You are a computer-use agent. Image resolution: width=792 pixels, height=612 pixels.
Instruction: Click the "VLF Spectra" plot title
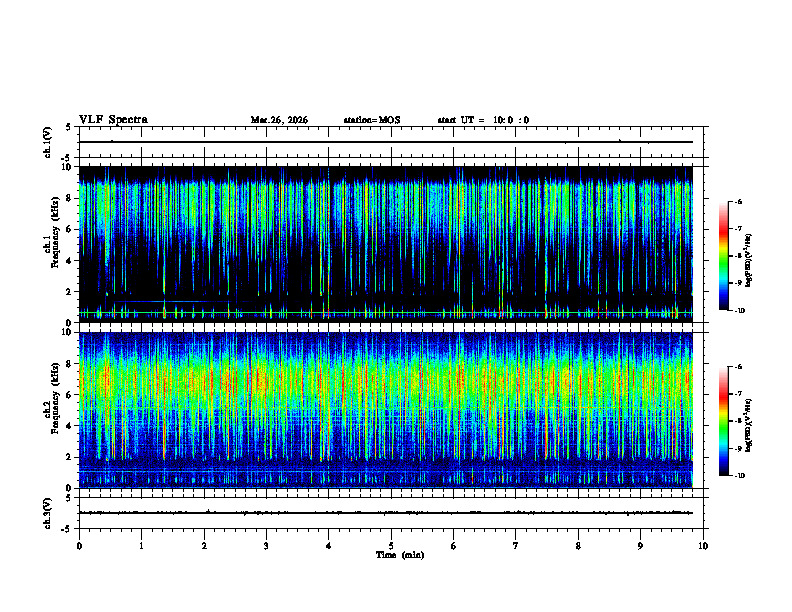click(113, 120)
